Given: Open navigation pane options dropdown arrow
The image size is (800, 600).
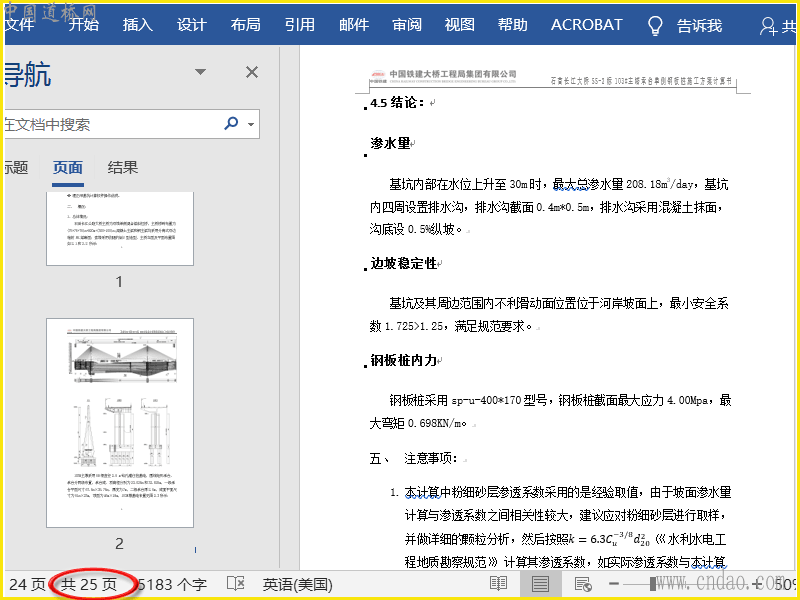Looking at the screenshot, I should pyautogui.click(x=201, y=72).
